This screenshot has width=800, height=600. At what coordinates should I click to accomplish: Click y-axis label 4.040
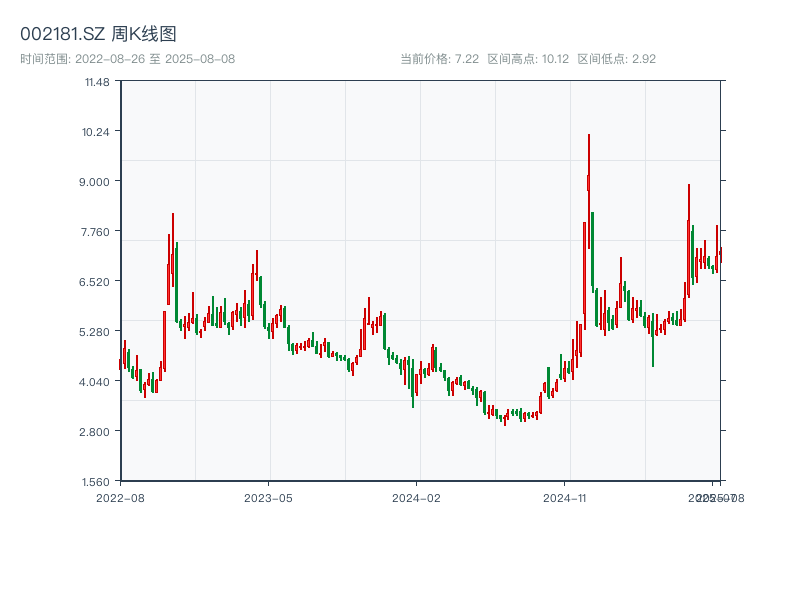(94, 382)
